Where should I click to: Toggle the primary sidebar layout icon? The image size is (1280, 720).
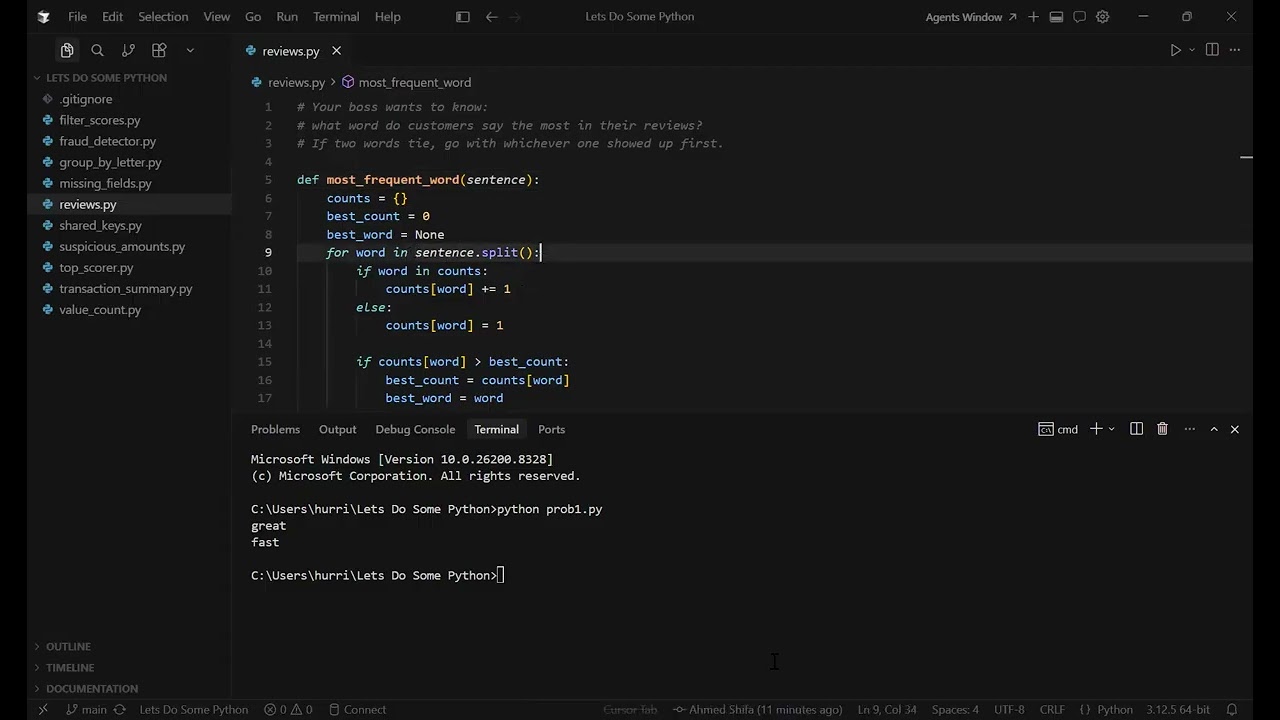coord(462,17)
